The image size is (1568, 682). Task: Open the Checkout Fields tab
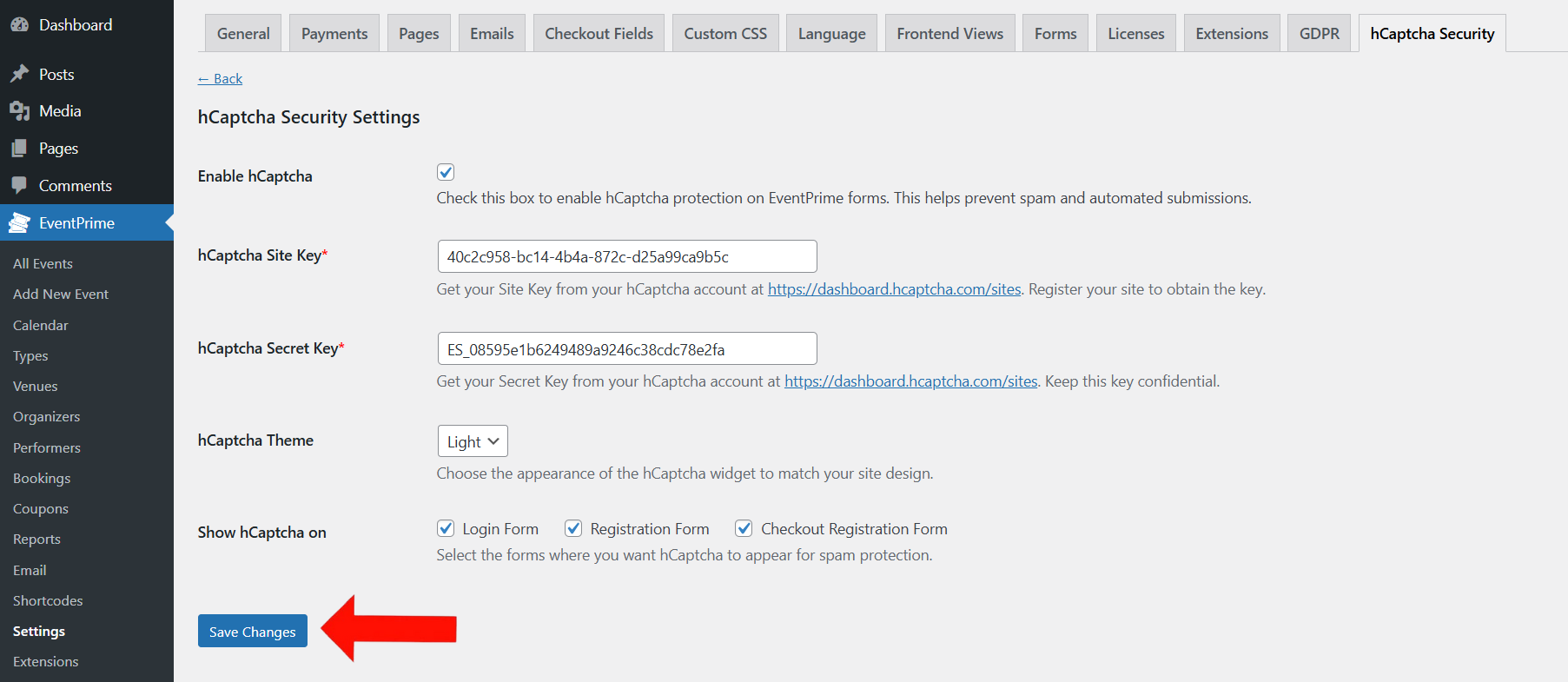(599, 34)
